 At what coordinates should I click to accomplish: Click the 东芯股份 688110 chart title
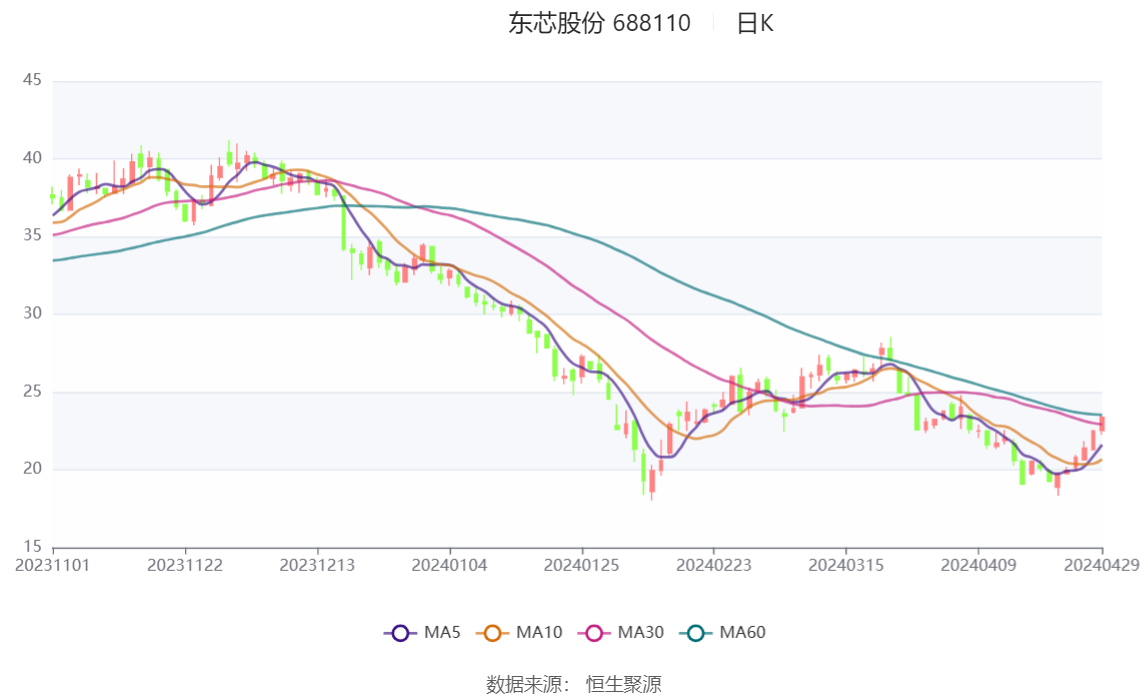click(x=599, y=24)
